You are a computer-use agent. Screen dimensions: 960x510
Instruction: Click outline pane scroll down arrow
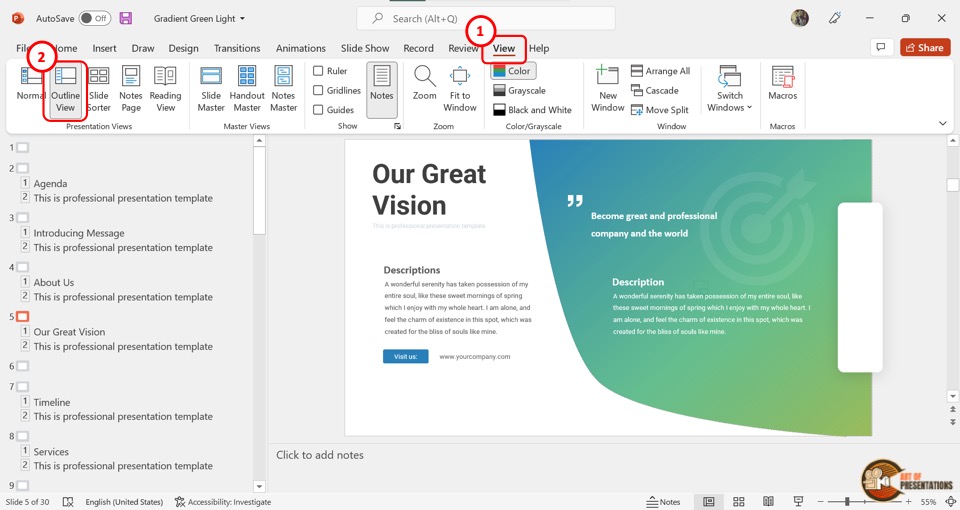click(x=259, y=486)
